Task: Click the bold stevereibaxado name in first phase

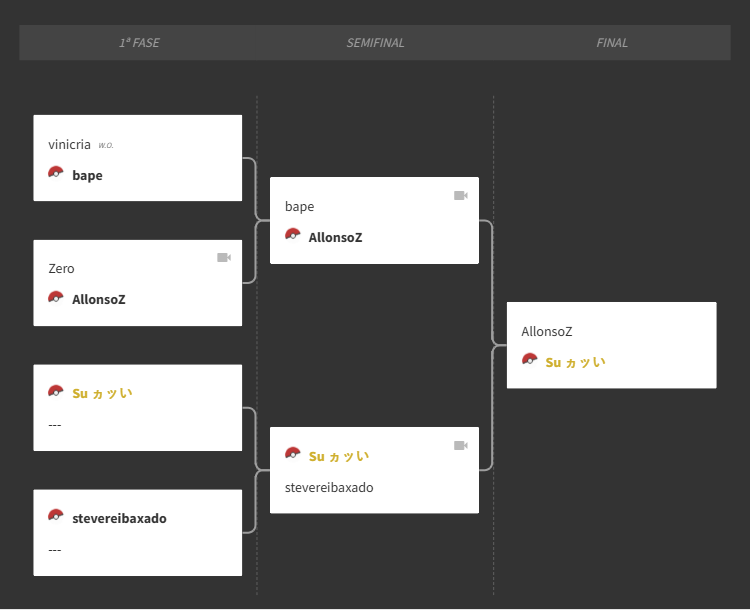Action: tap(119, 519)
